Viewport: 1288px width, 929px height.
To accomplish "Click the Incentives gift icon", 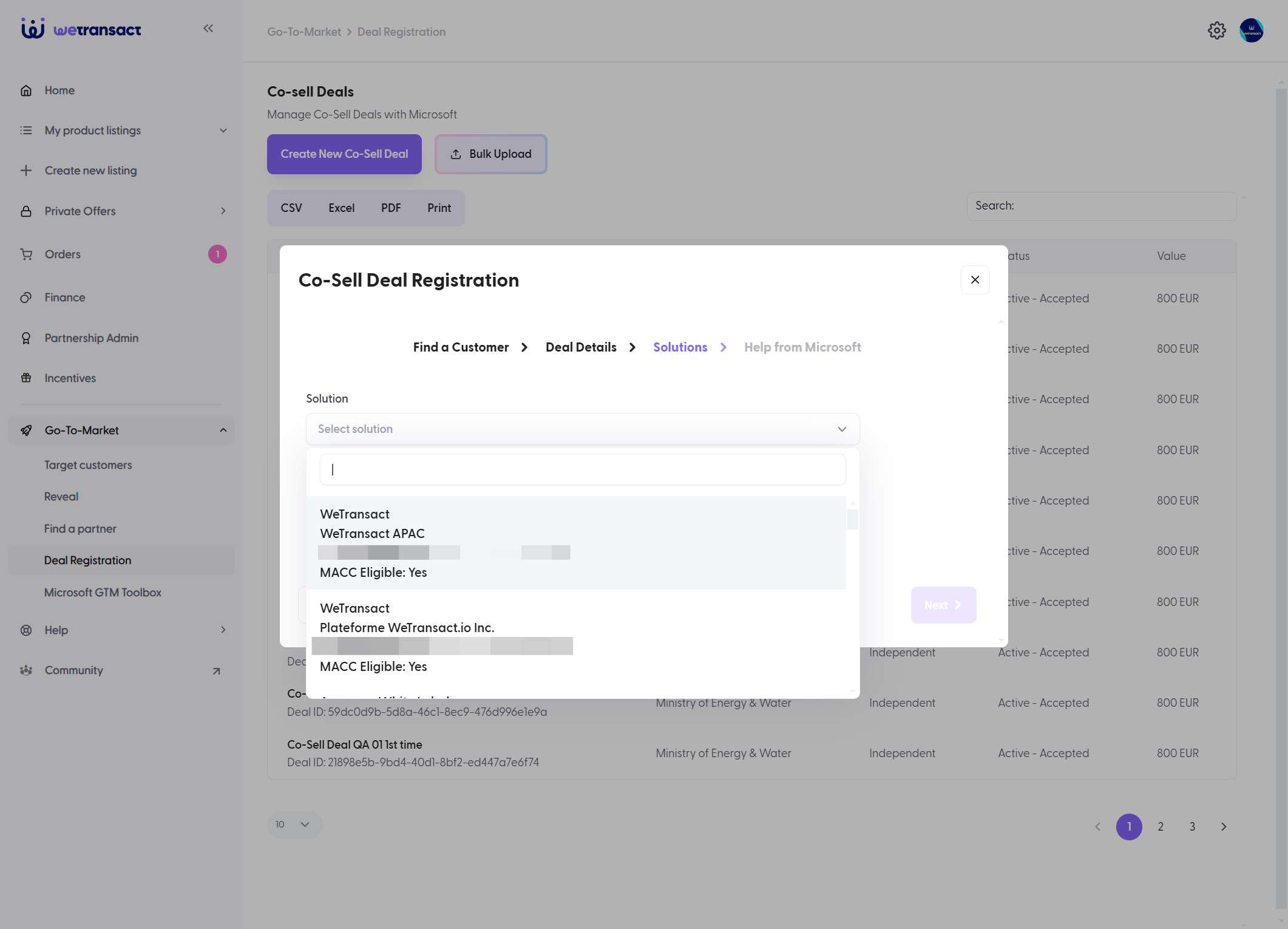I will (26, 378).
